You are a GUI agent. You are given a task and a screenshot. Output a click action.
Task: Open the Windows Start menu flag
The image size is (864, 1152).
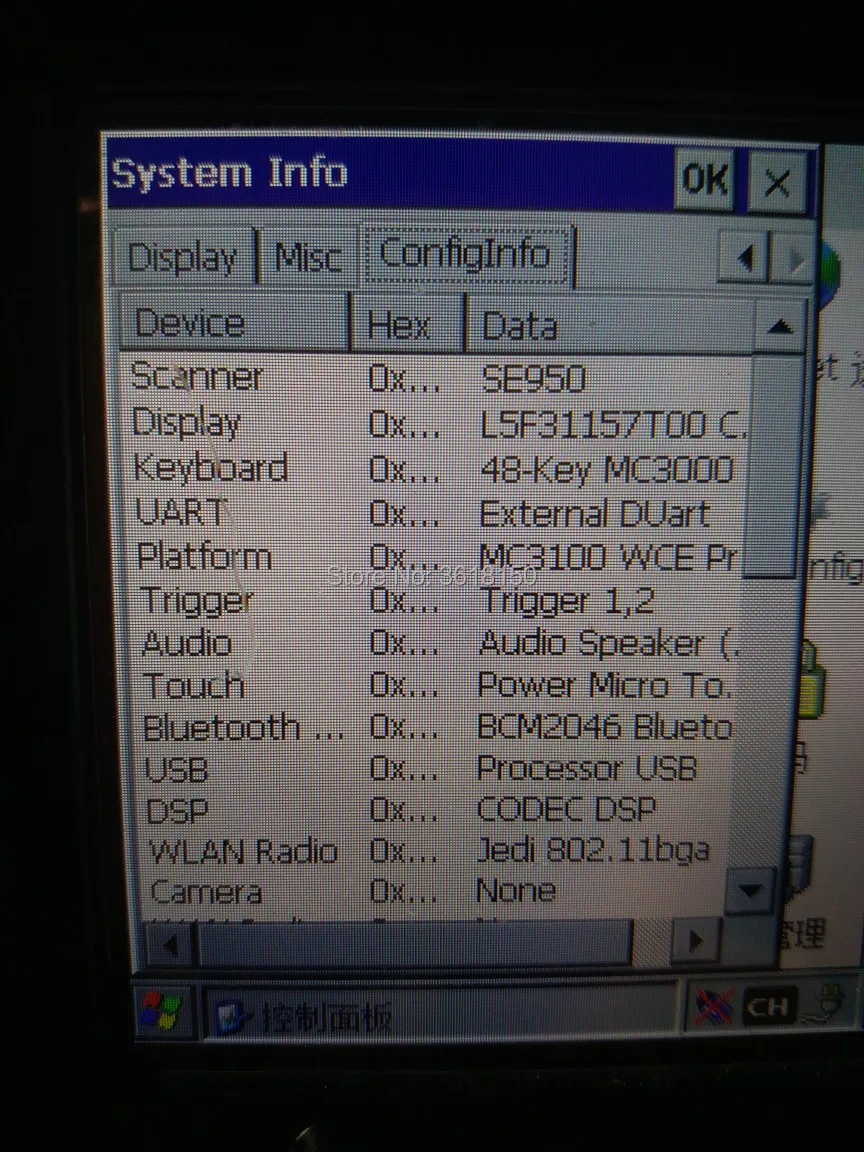coord(162,1011)
